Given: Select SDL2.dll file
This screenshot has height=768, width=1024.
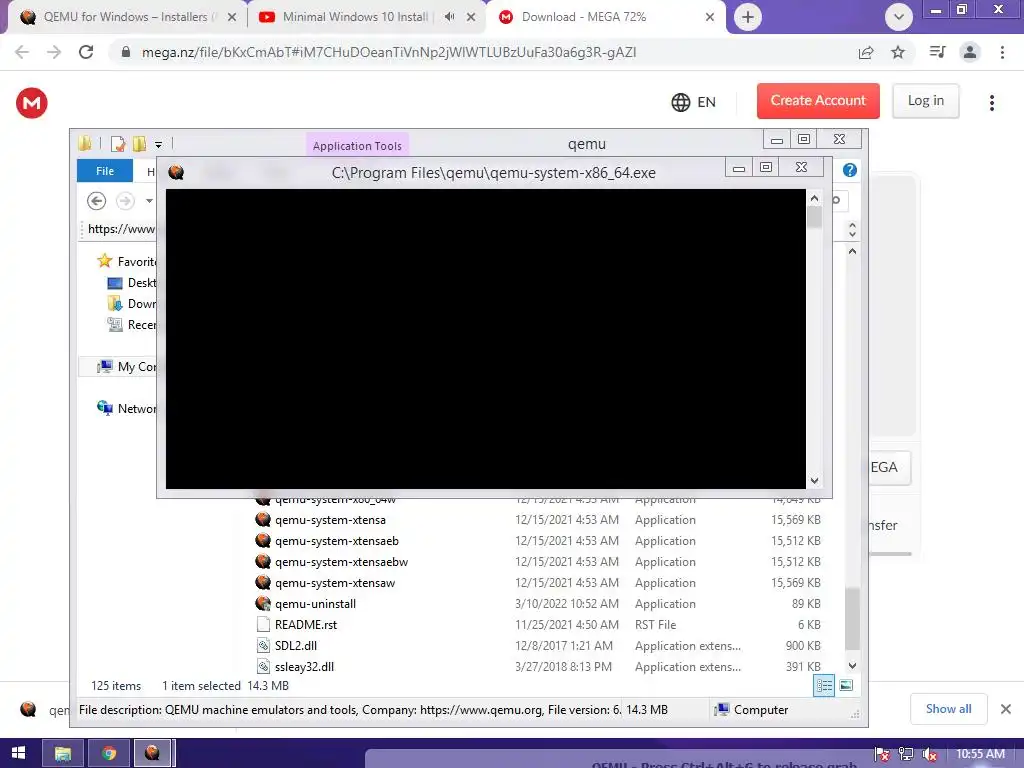Looking at the screenshot, I should point(295,645).
